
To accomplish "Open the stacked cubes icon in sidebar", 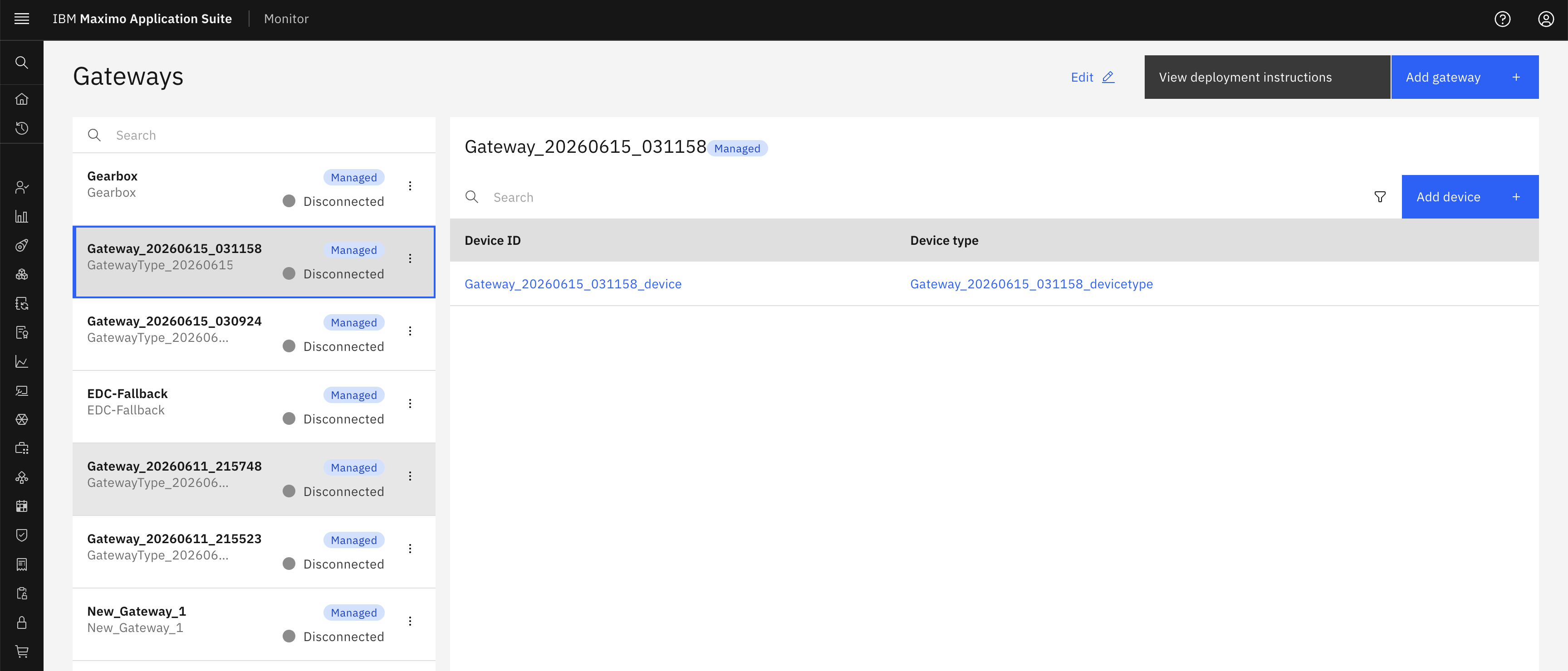I will (x=22, y=274).
